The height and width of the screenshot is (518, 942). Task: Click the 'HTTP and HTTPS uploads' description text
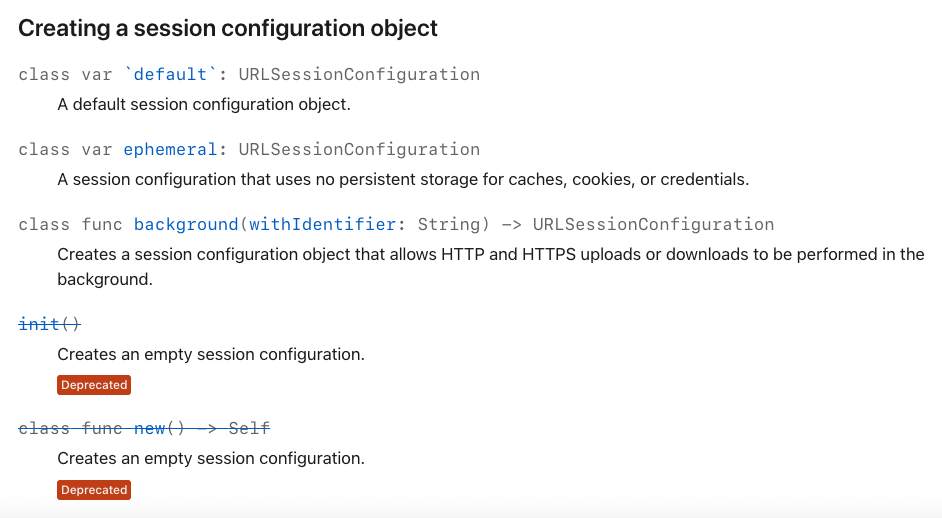(x=541, y=255)
